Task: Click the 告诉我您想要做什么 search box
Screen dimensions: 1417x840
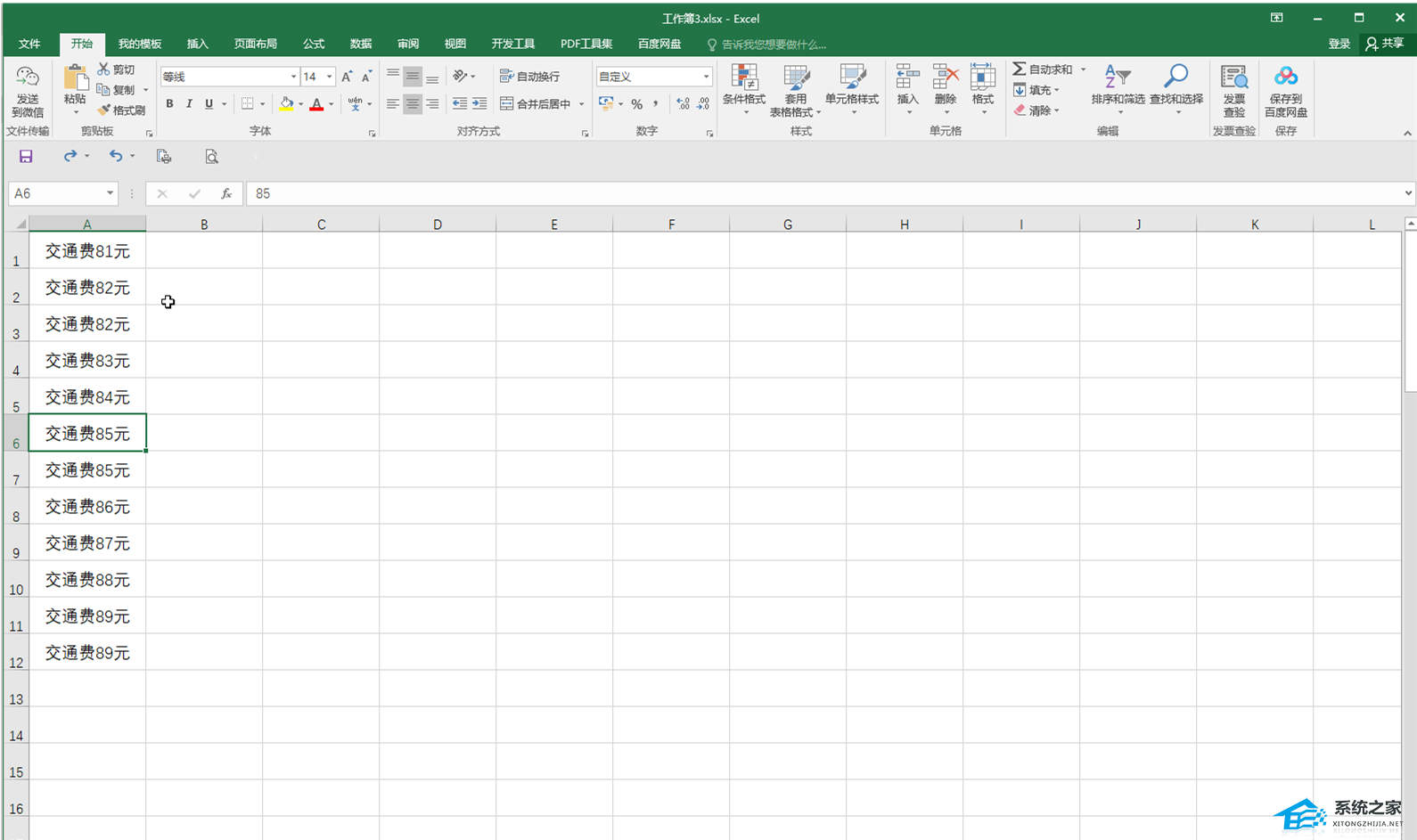Action: 767,44
